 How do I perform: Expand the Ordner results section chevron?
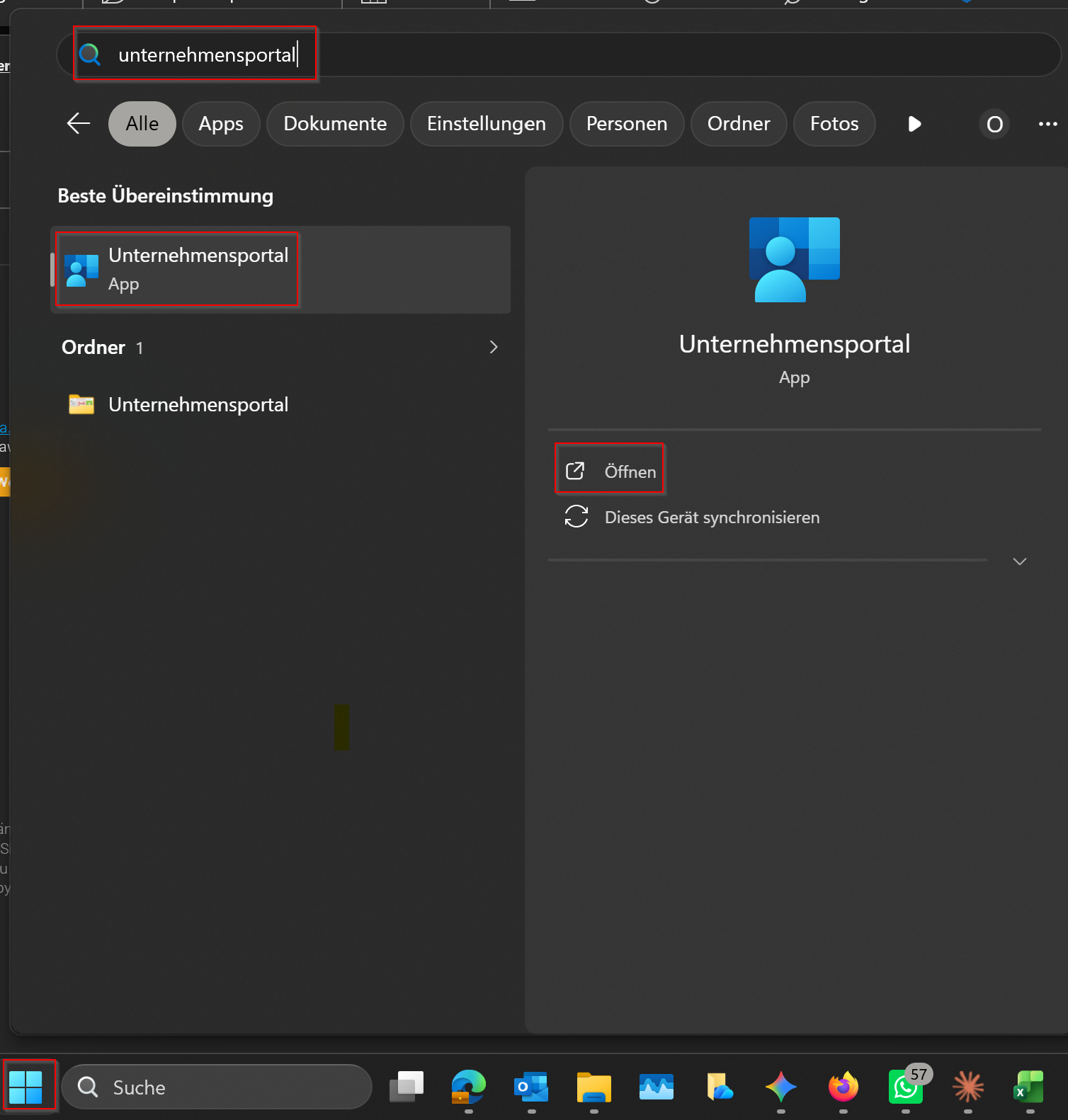tap(494, 347)
